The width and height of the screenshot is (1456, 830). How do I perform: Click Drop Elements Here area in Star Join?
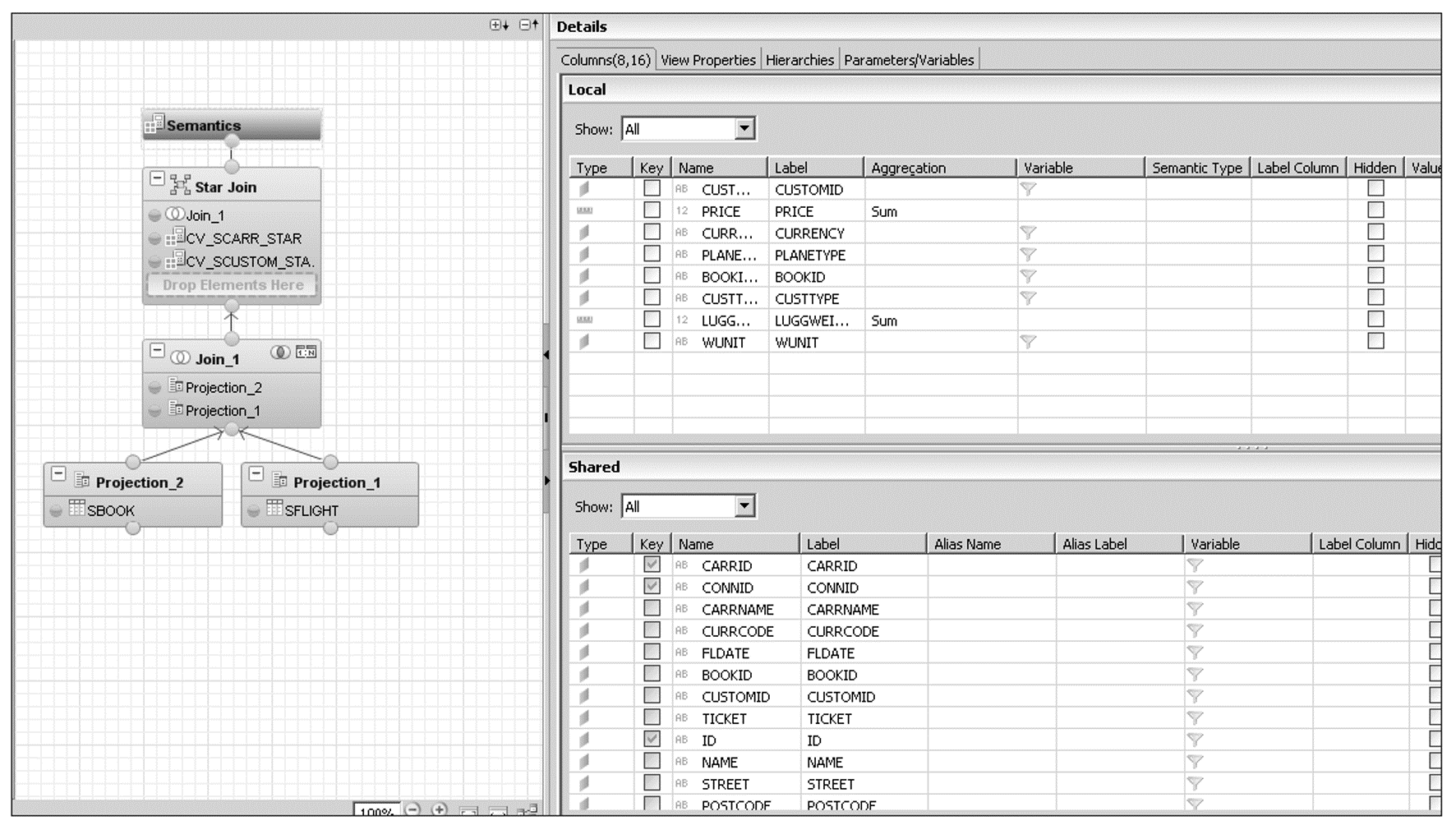(x=233, y=285)
